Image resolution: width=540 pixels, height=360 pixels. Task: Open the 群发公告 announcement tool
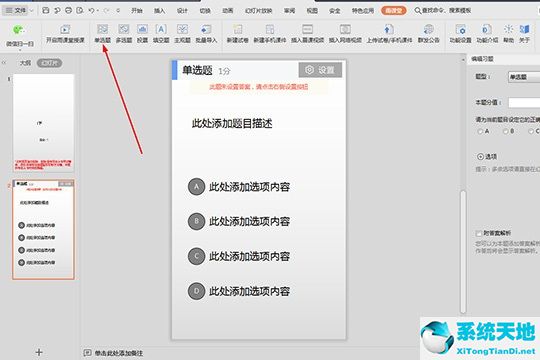point(428,34)
